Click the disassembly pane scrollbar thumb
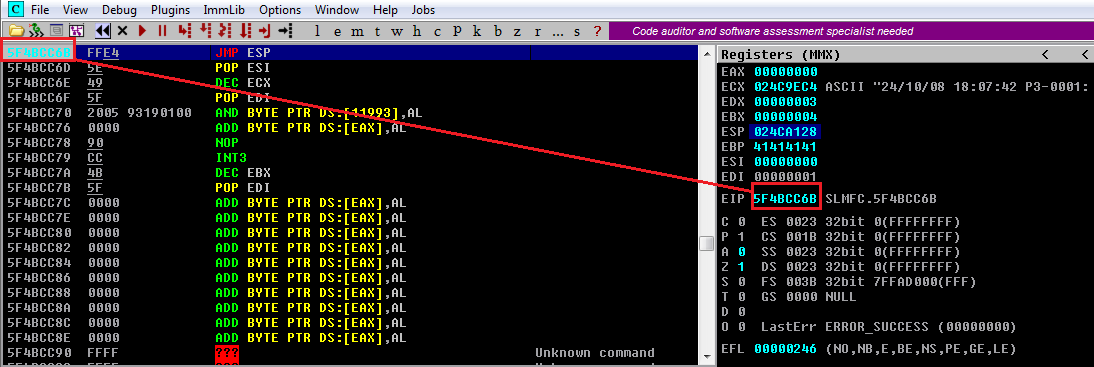 (x=707, y=243)
